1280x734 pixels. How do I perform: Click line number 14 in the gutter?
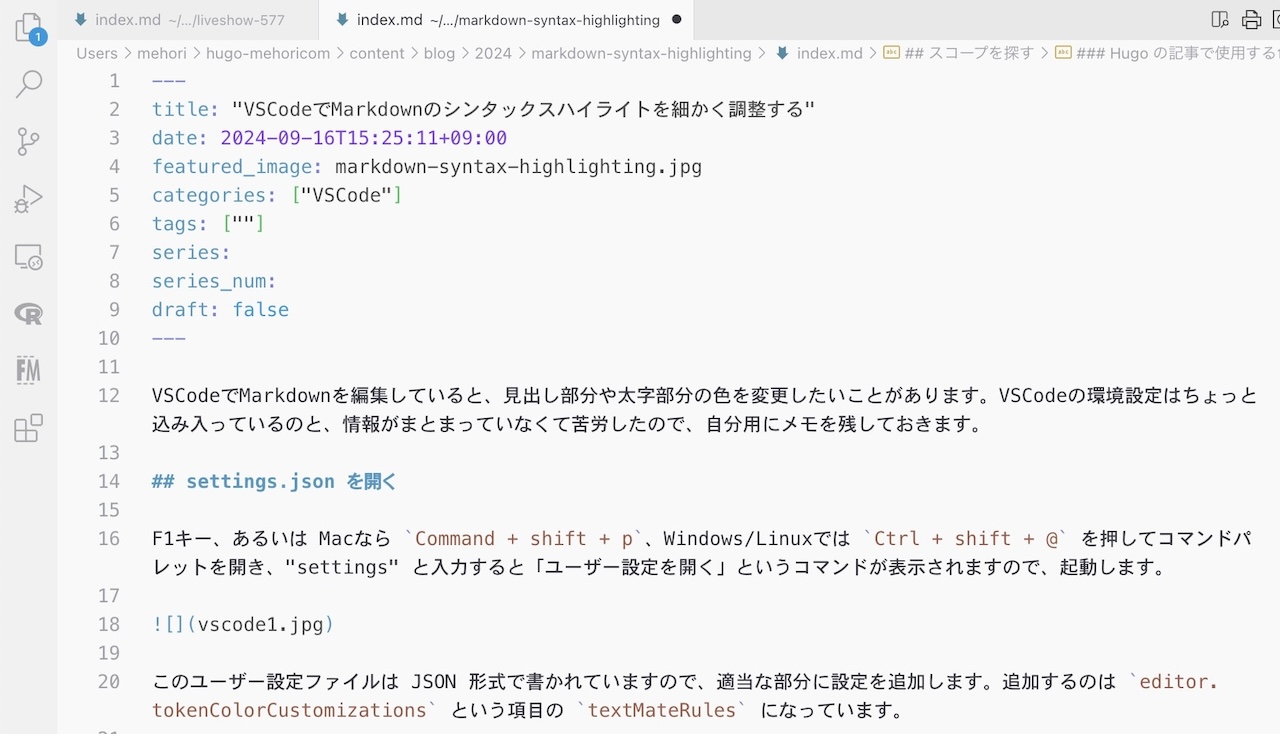[108, 482]
